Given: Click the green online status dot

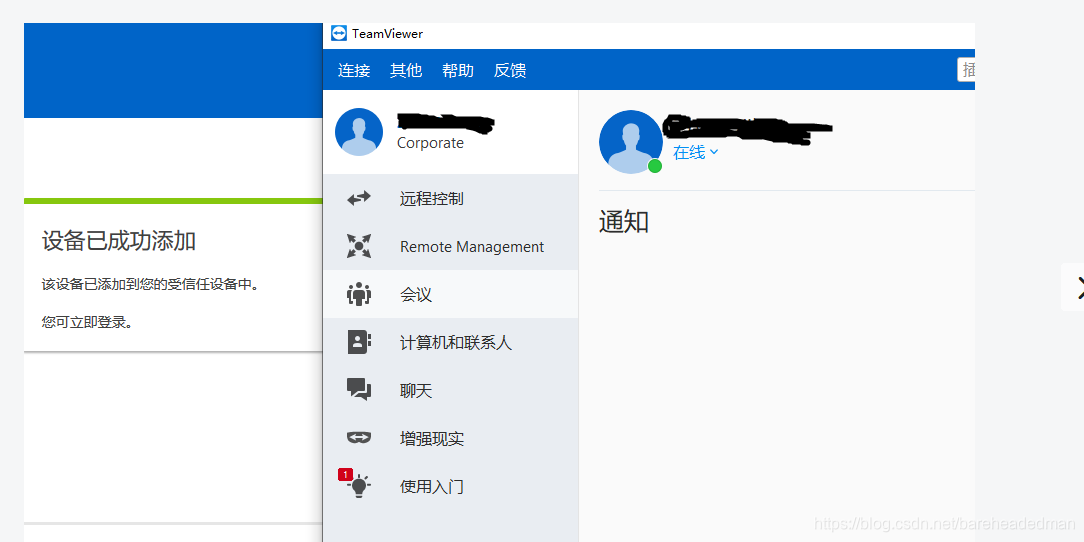Looking at the screenshot, I should coord(655,166).
